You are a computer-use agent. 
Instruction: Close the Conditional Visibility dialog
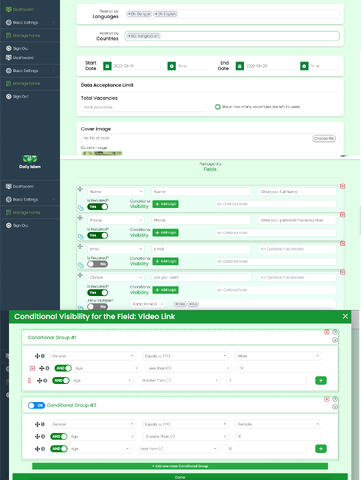[x=345, y=316]
